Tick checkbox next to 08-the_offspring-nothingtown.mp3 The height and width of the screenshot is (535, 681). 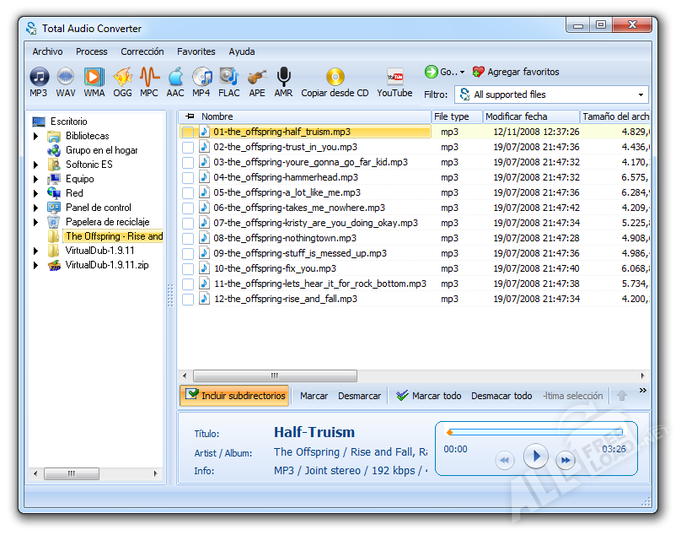coord(188,238)
